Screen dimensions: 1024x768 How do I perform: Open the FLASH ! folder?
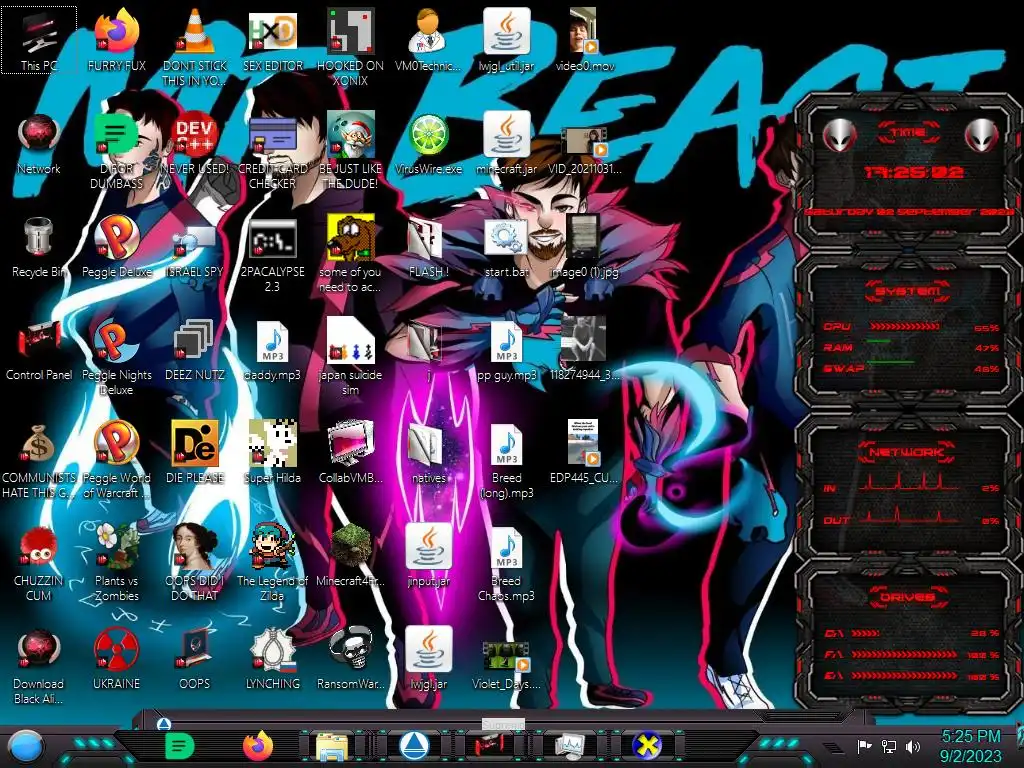(x=428, y=247)
